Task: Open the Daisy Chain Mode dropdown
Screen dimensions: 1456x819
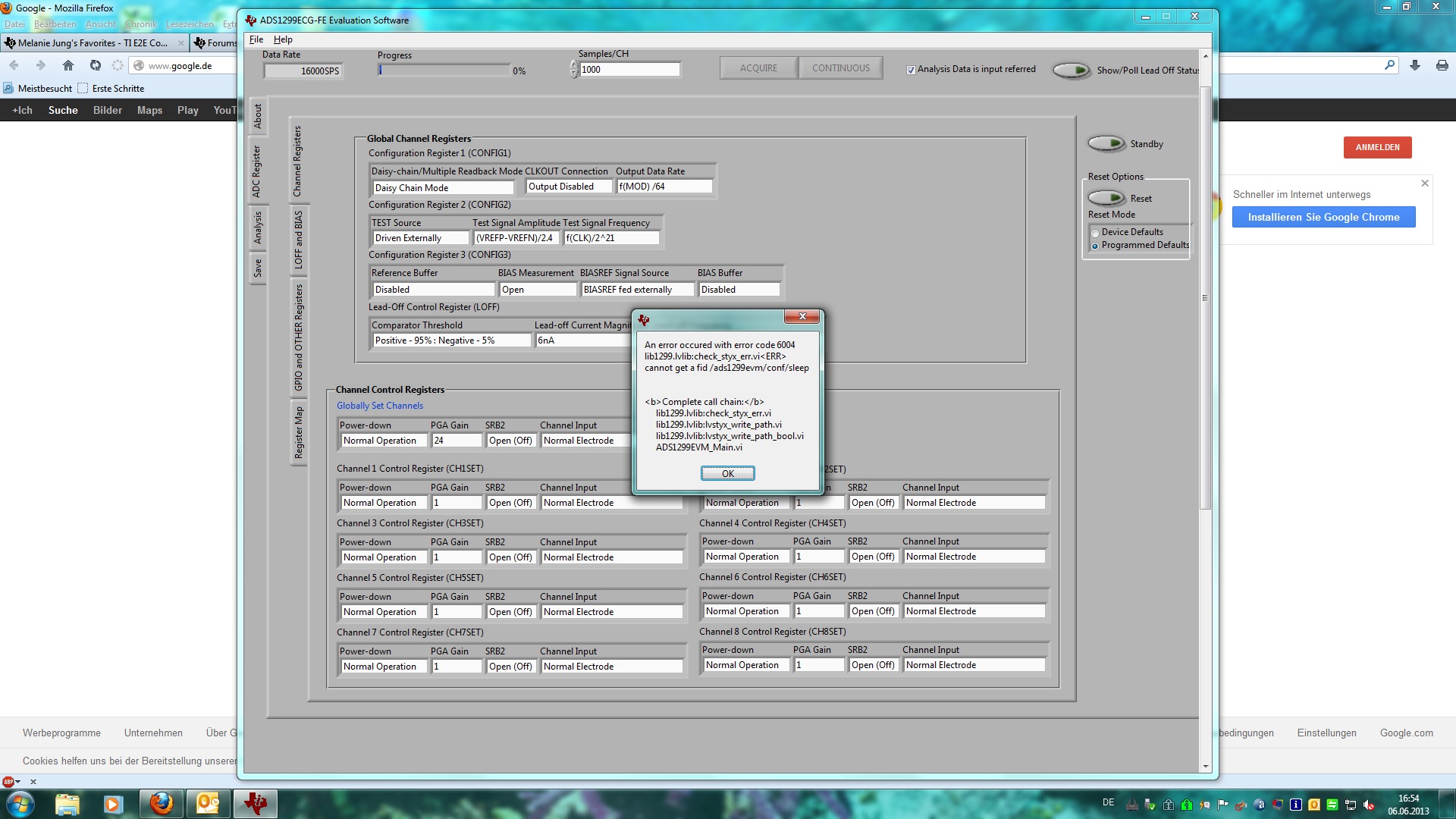Action: click(x=443, y=187)
